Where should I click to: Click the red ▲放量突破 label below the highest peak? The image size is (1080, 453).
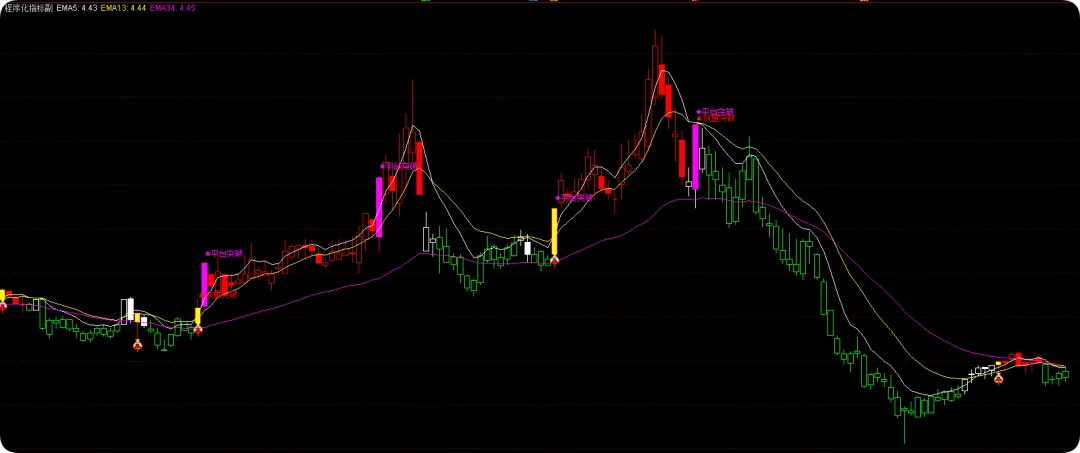715,118
